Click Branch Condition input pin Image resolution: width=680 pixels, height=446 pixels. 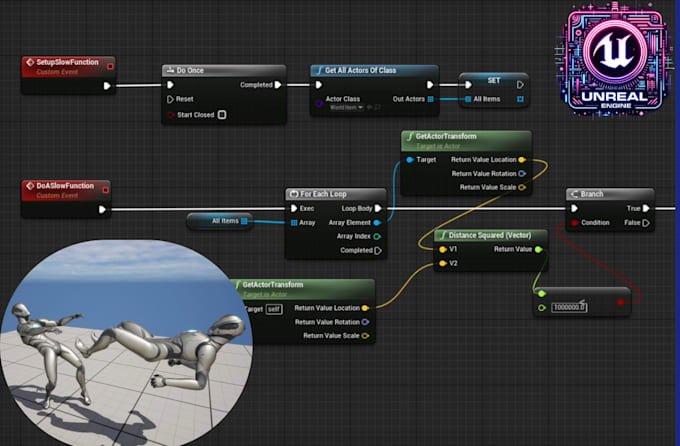574,223
